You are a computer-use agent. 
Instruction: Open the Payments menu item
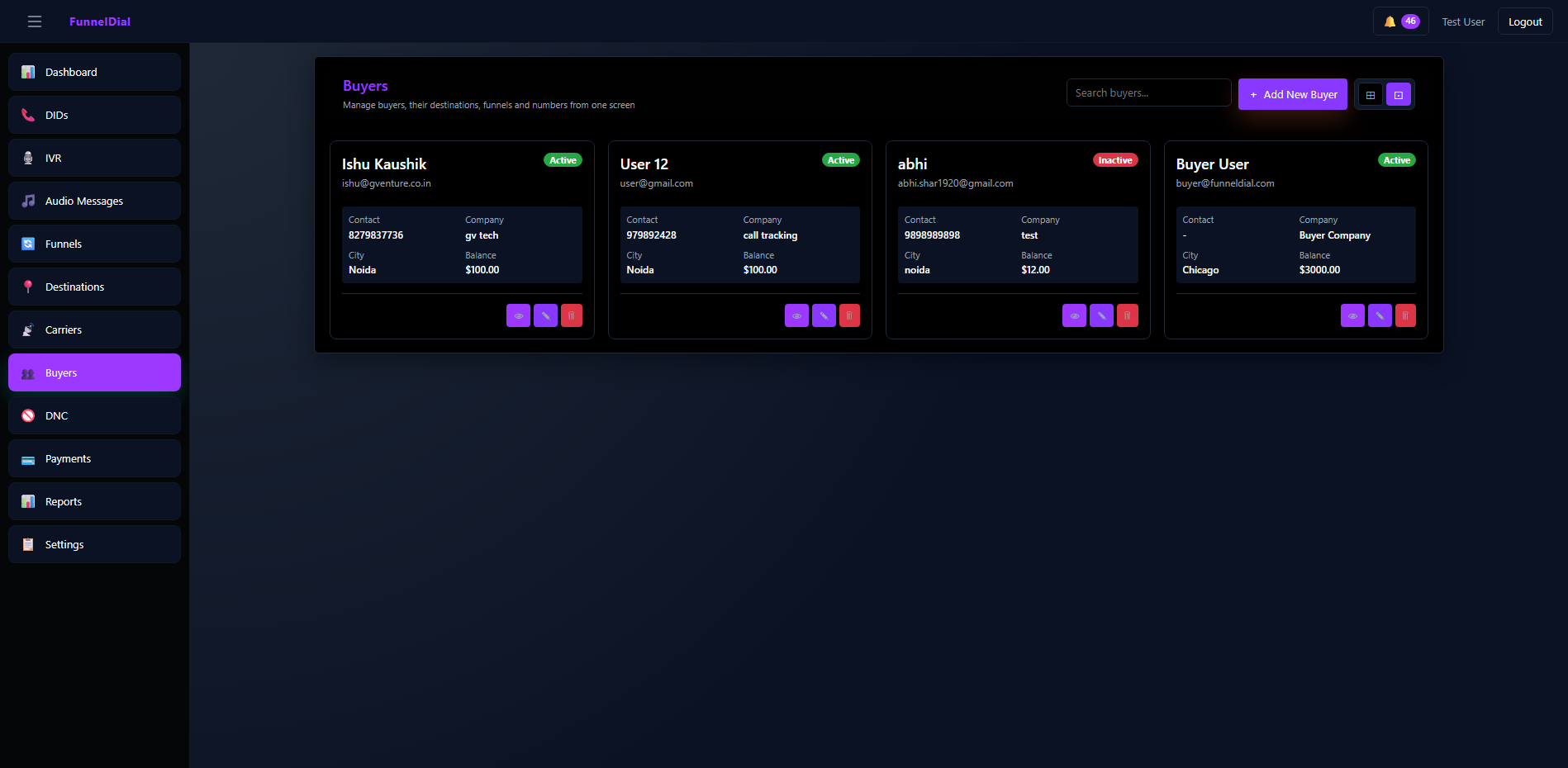pos(94,458)
